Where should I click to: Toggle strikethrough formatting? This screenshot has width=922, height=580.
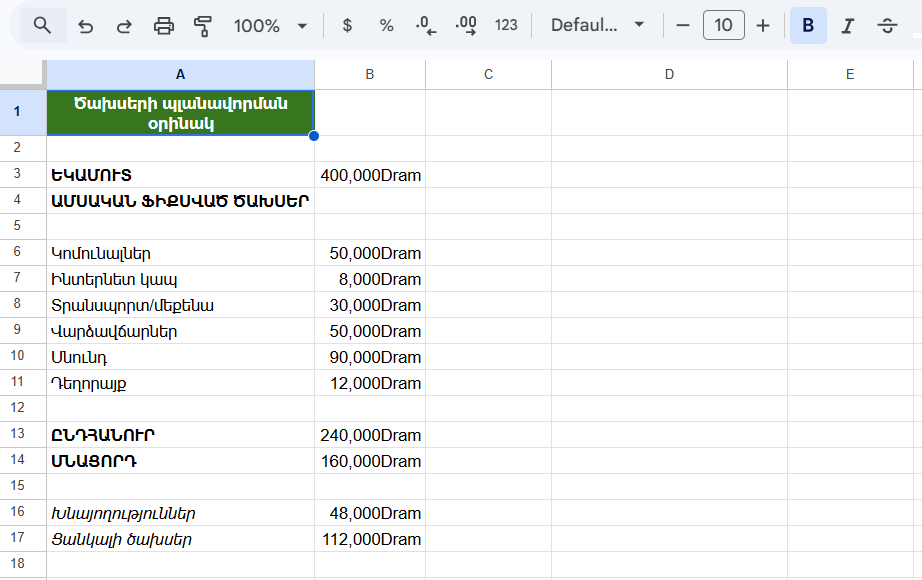[886, 25]
